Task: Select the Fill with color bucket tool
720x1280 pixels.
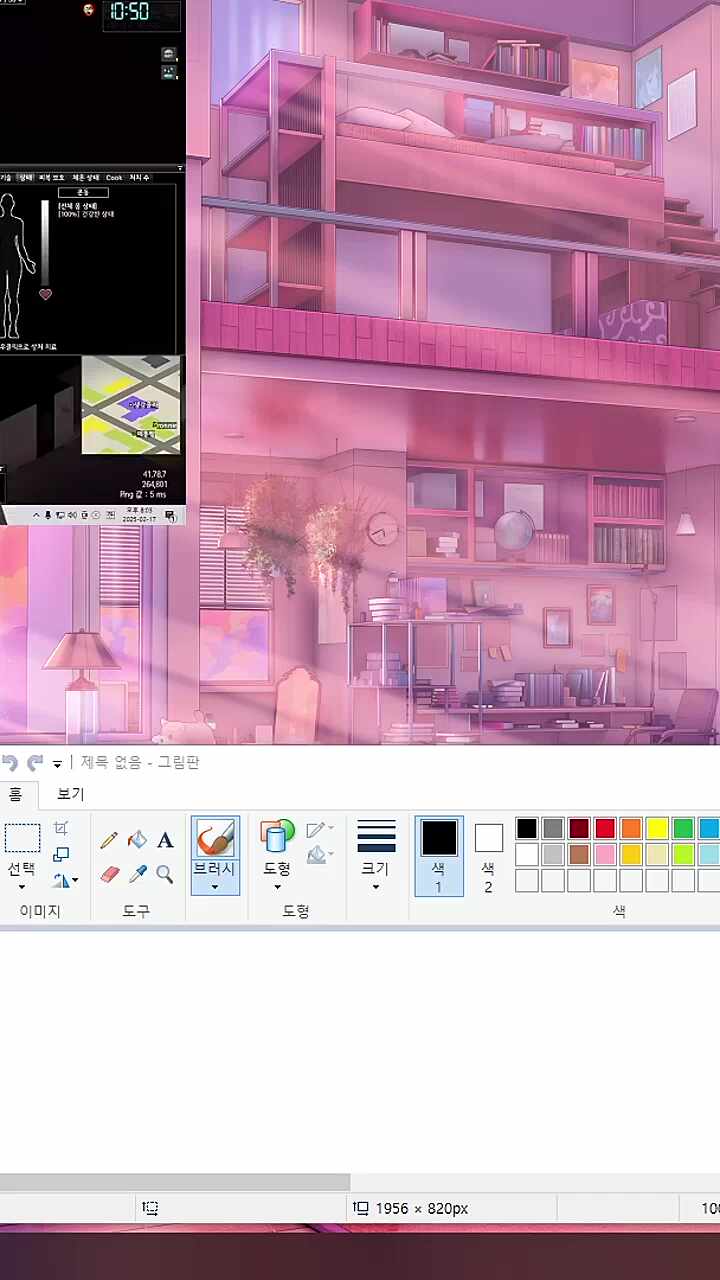Action: pyautogui.click(x=137, y=841)
